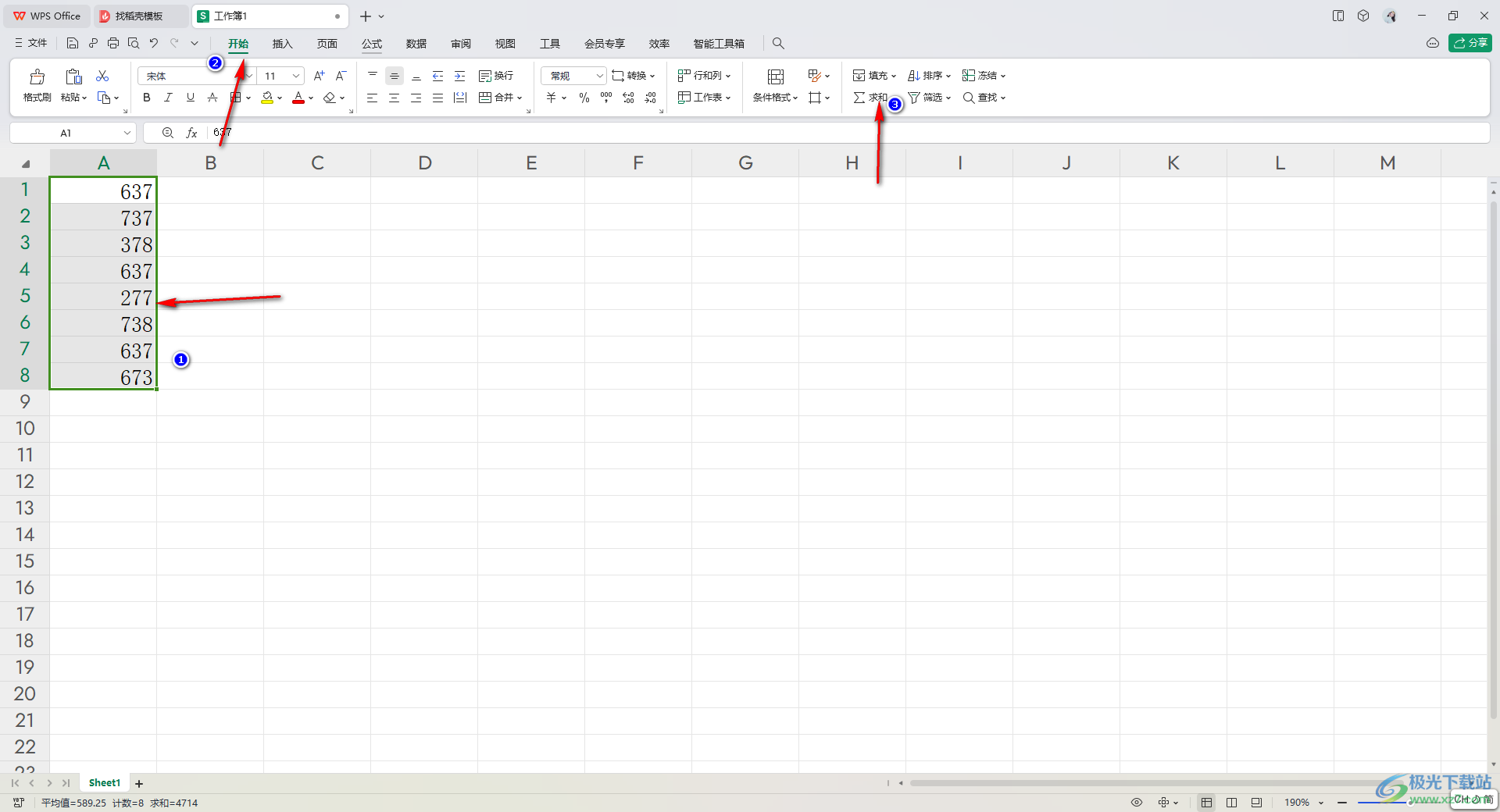Click the Insert Function fx icon

191,133
